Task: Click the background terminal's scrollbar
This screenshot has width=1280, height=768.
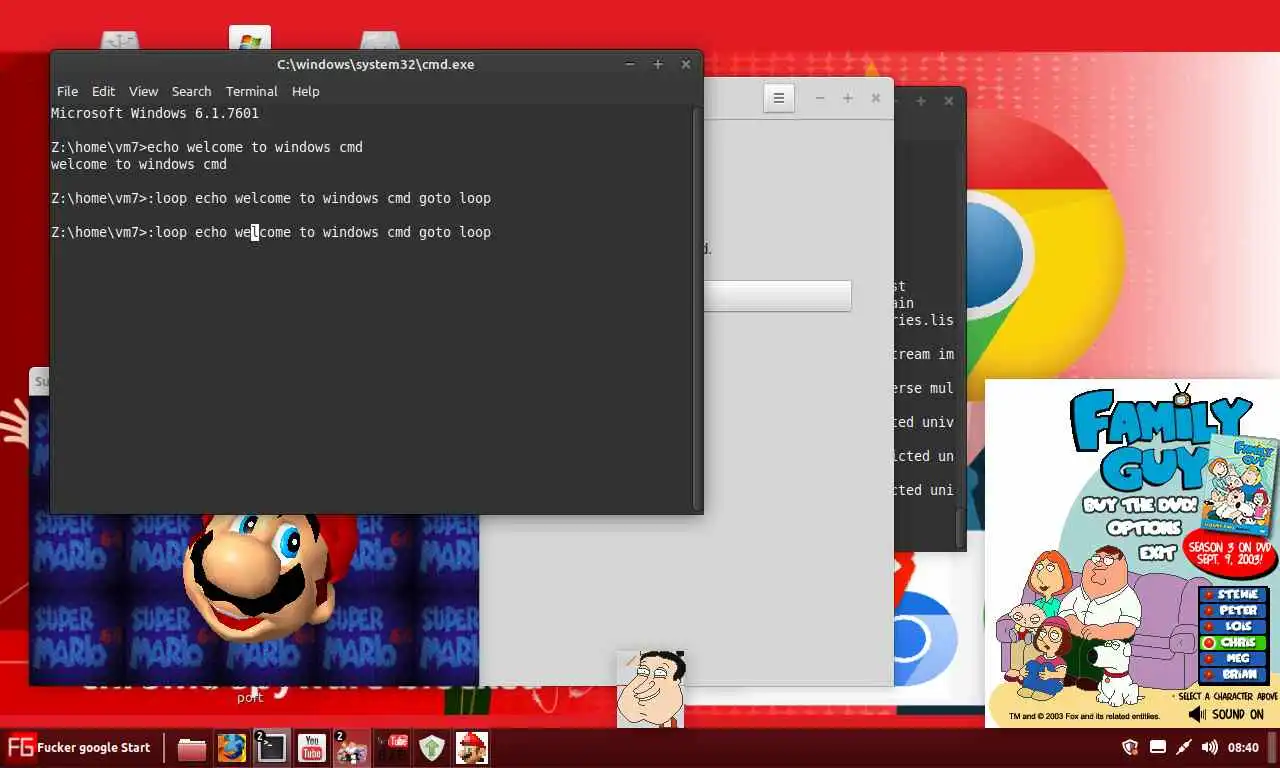Action: coord(961,527)
